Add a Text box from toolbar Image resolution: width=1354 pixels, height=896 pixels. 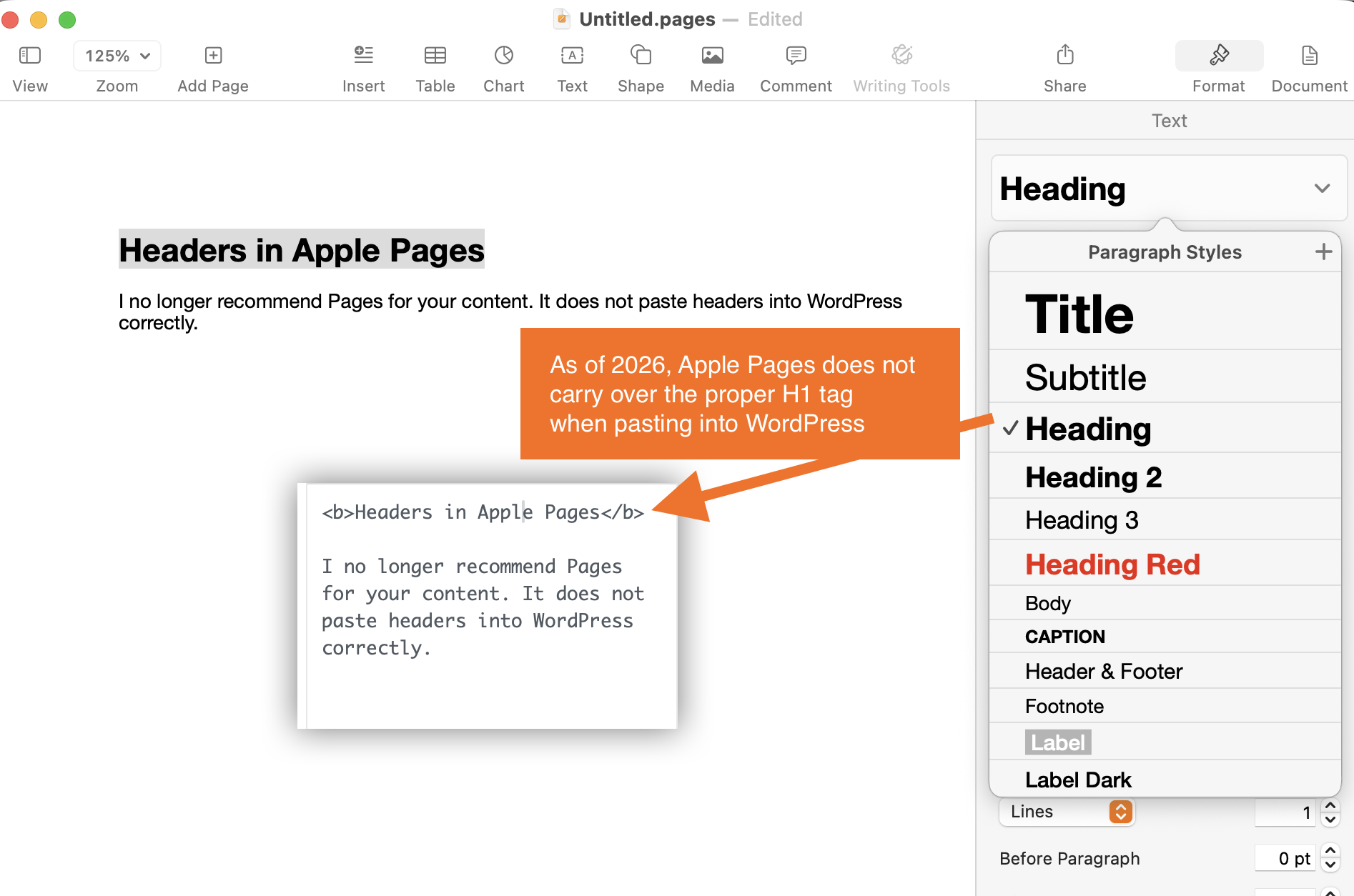click(573, 55)
